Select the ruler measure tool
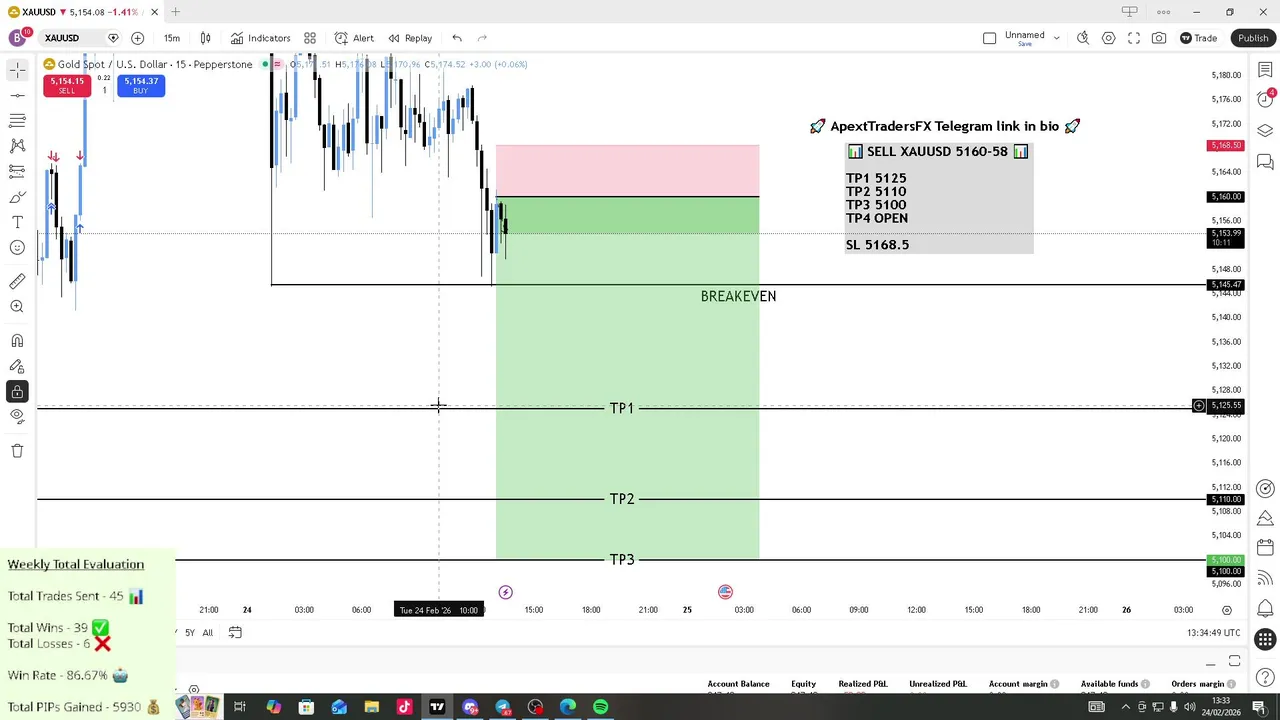The height and width of the screenshot is (720, 1280). click(x=17, y=282)
